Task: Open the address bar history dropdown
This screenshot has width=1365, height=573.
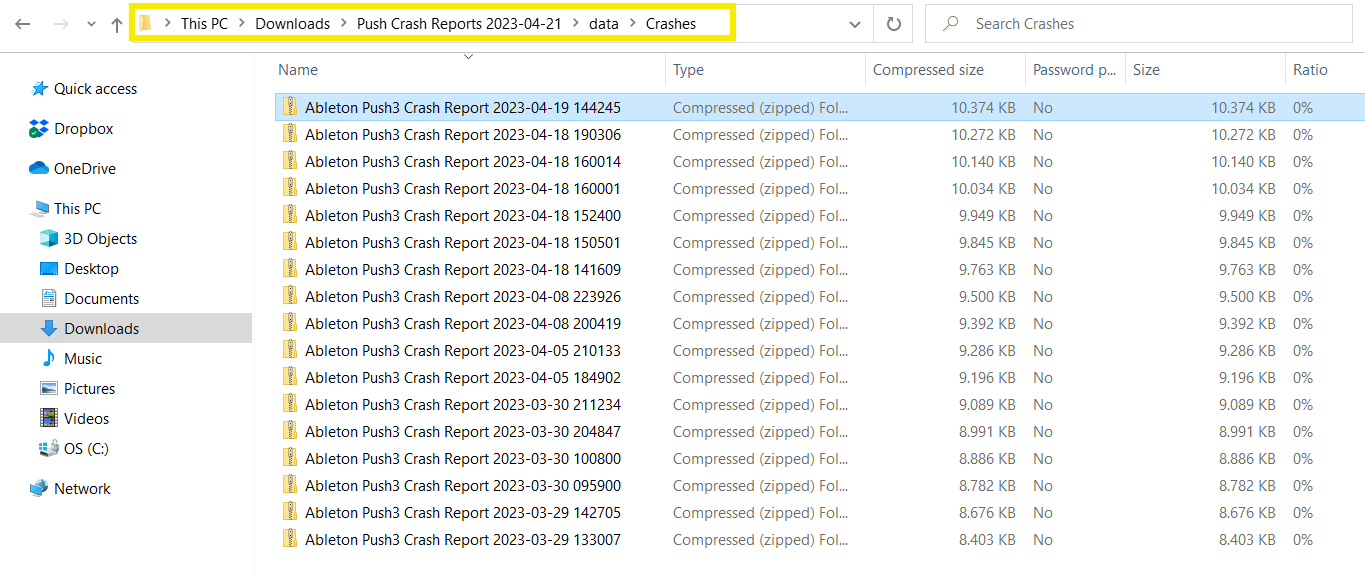Action: click(854, 24)
